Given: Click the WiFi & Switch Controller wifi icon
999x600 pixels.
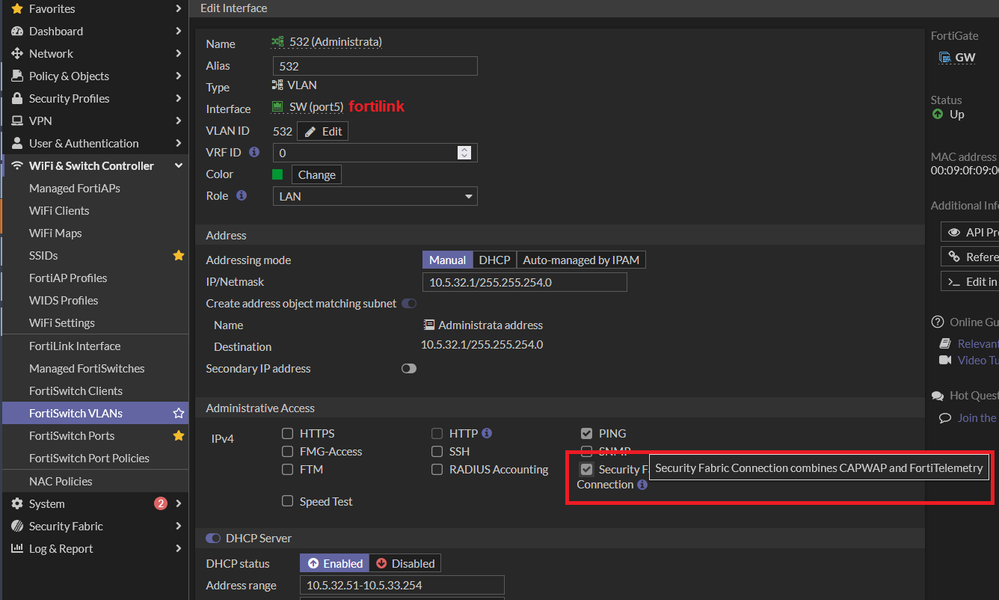Looking at the screenshot, I should click(17, 166).
